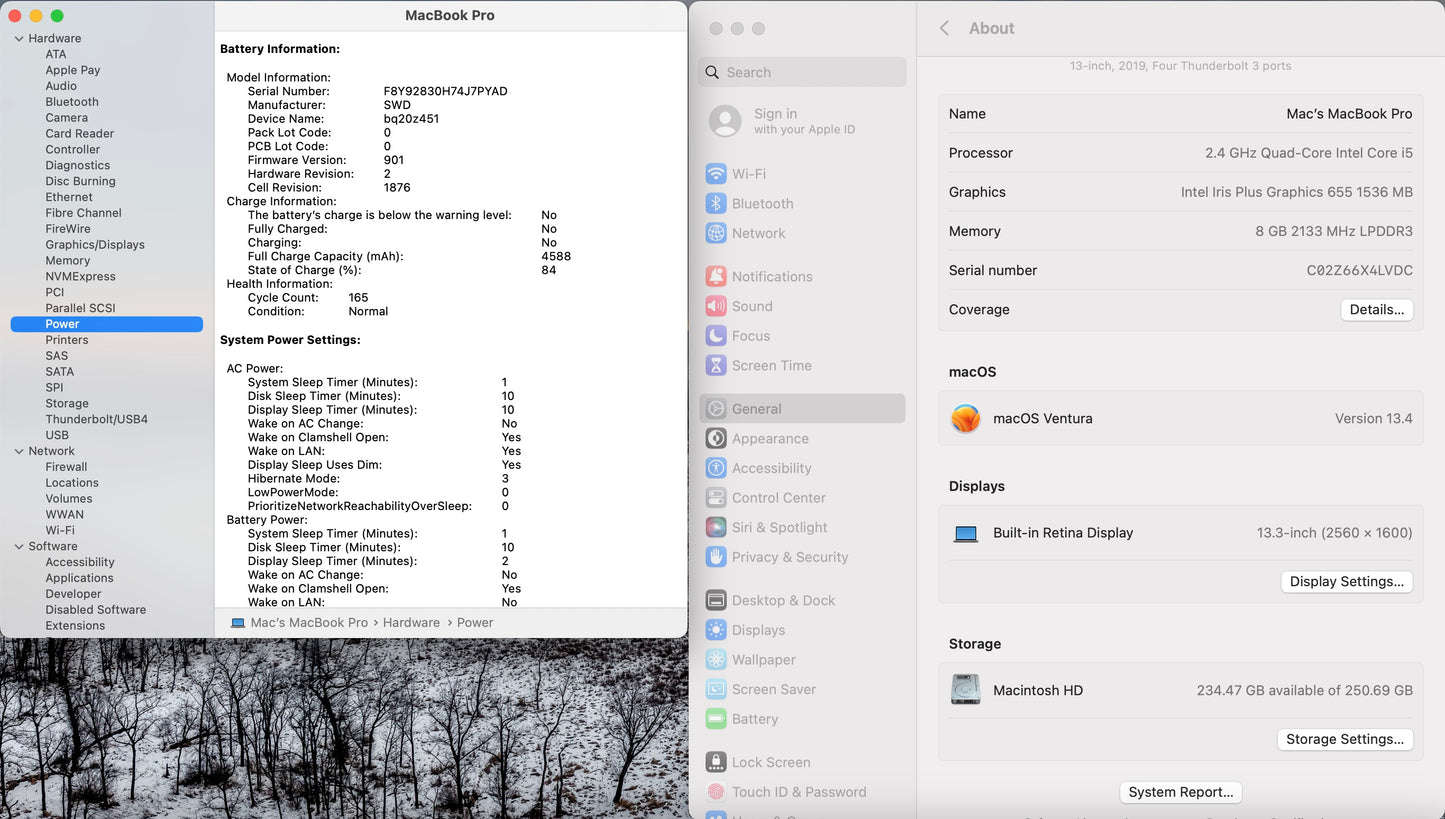Collapse the Network disclosure triangle
Screen dimensions: 1445x819
point(19,451)
